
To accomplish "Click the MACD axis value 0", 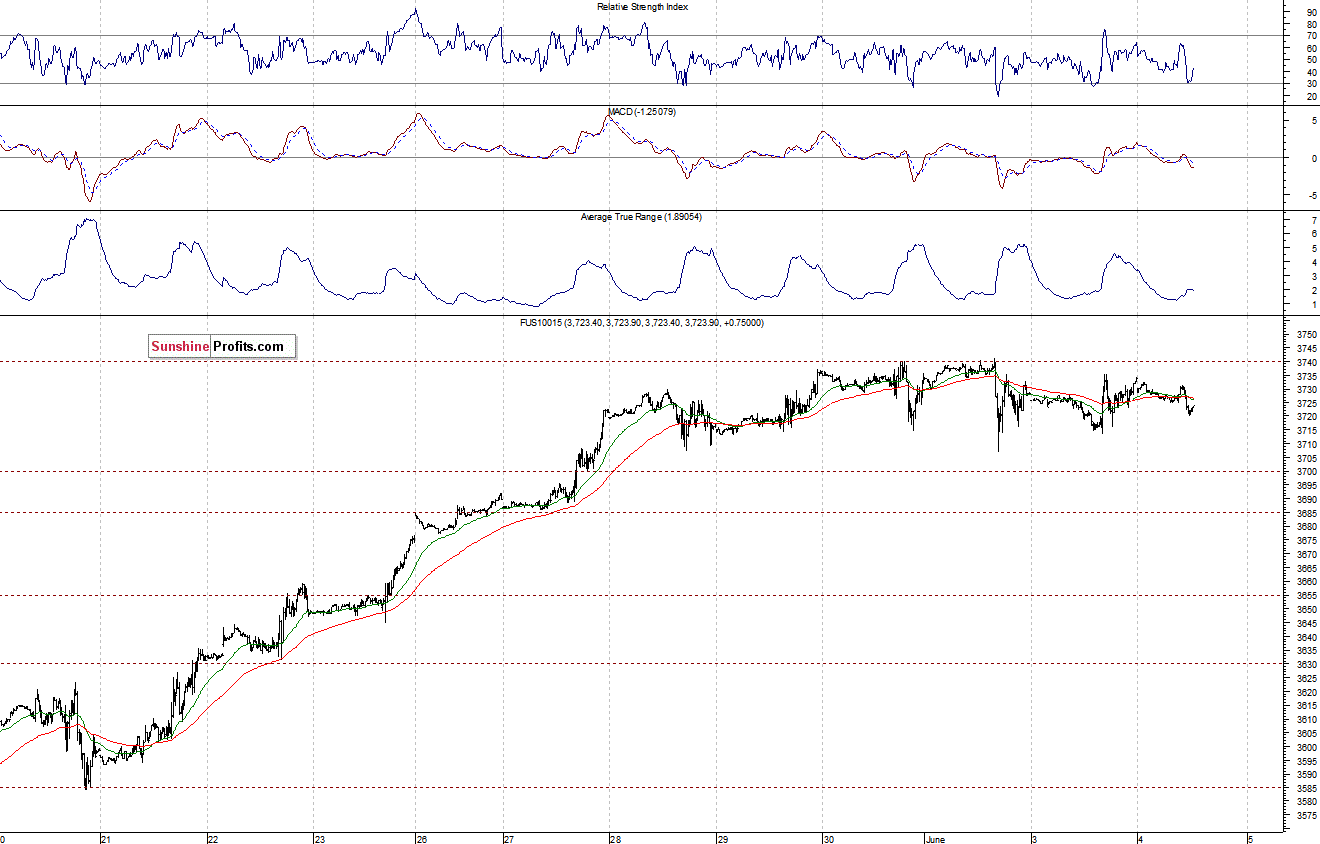I will (x=1312, y=159).
